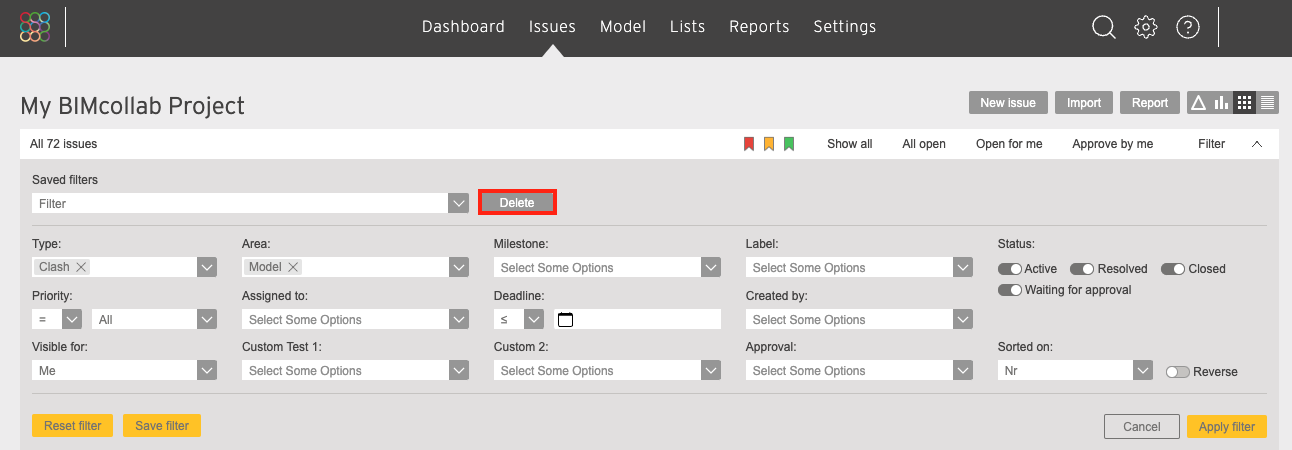Switch to triangle priority view icon
This screenshot has height=450, width=1292.
coord(1198,102)
